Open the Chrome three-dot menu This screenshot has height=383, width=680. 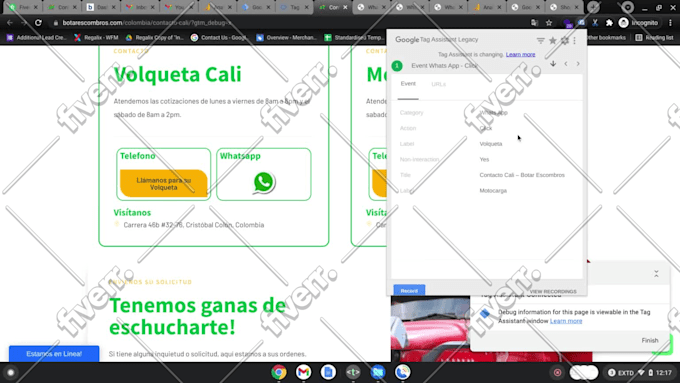pyautogui.click(x=671, y=23)
